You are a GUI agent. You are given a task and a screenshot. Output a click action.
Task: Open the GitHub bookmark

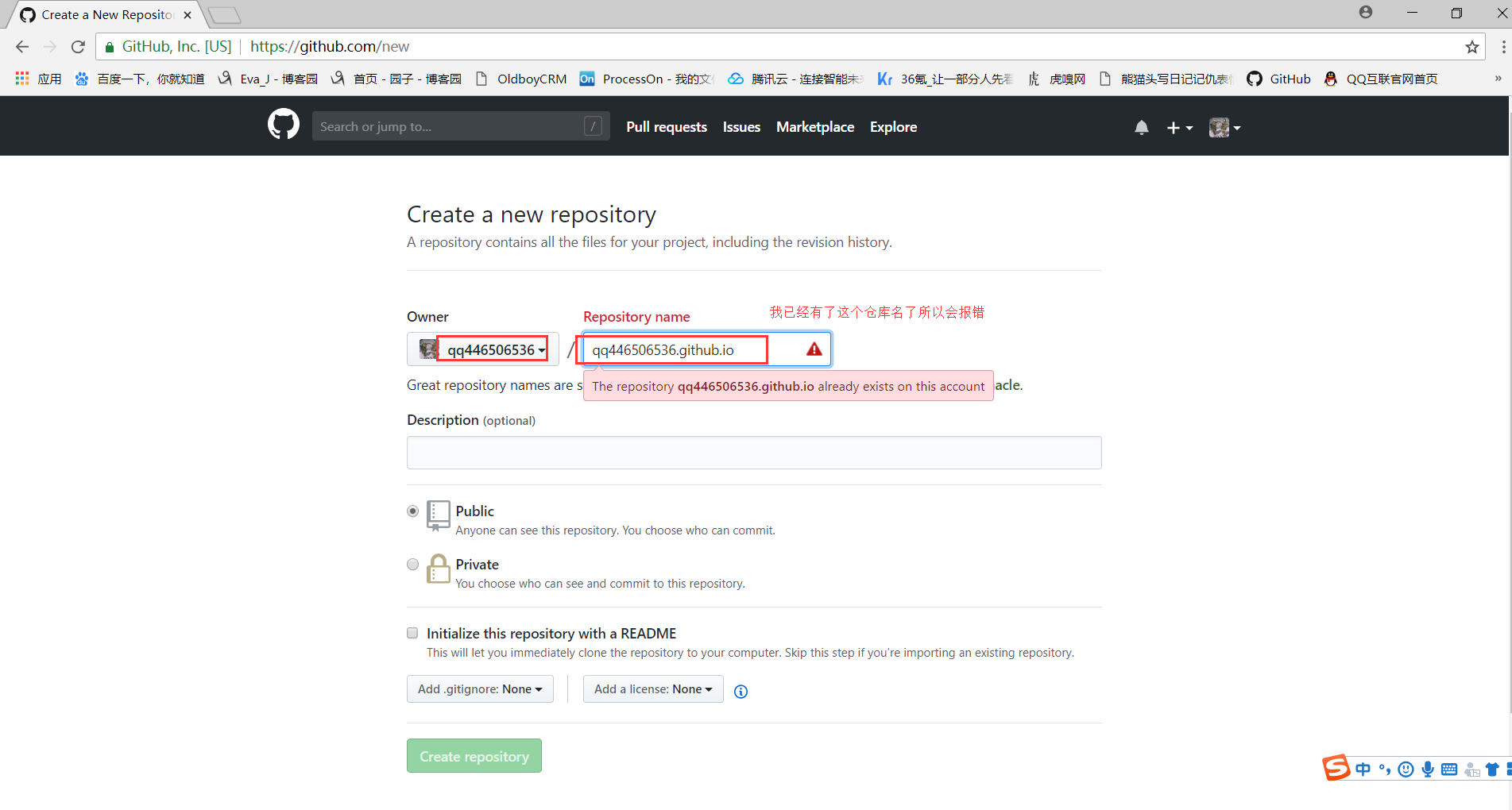point(1278,79)
